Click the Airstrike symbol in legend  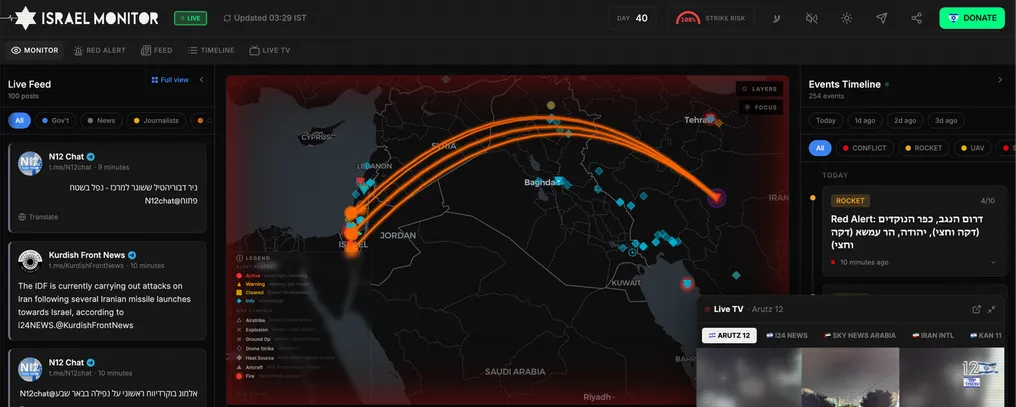click(x=240, y=320)
